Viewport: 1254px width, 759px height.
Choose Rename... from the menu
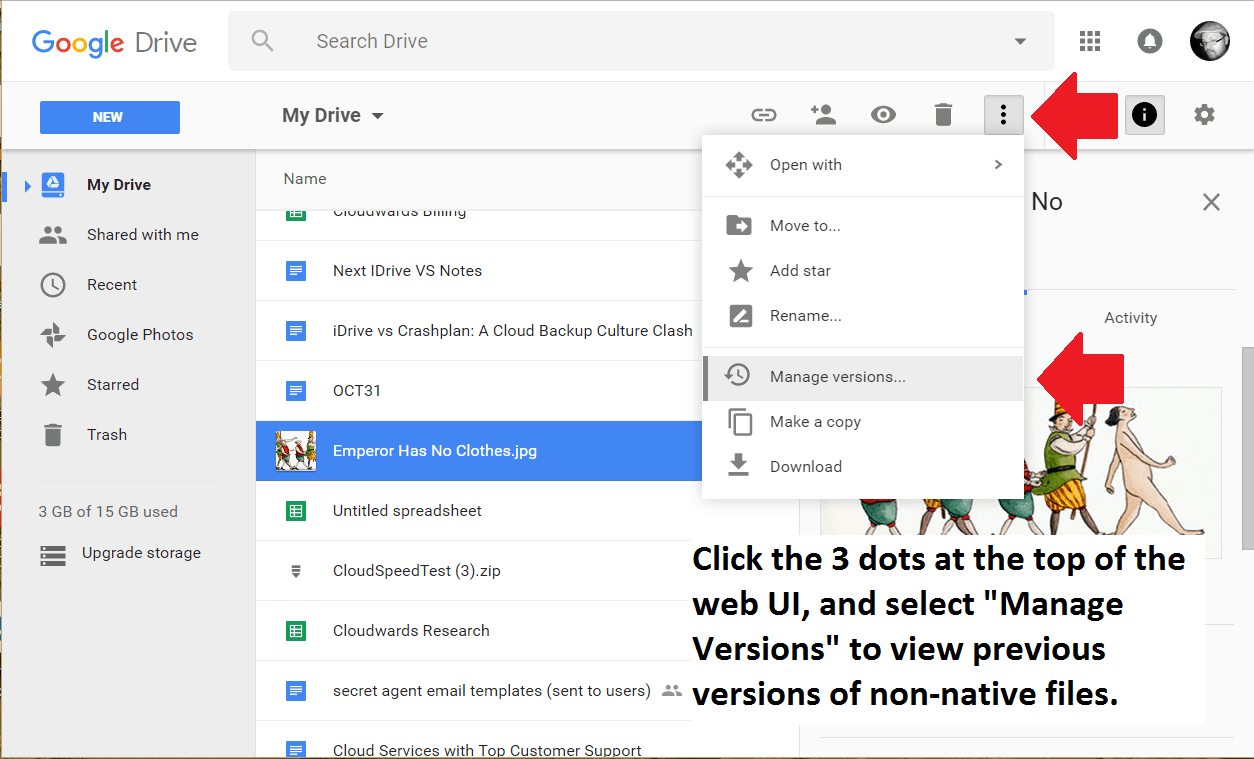pos(863,316)
